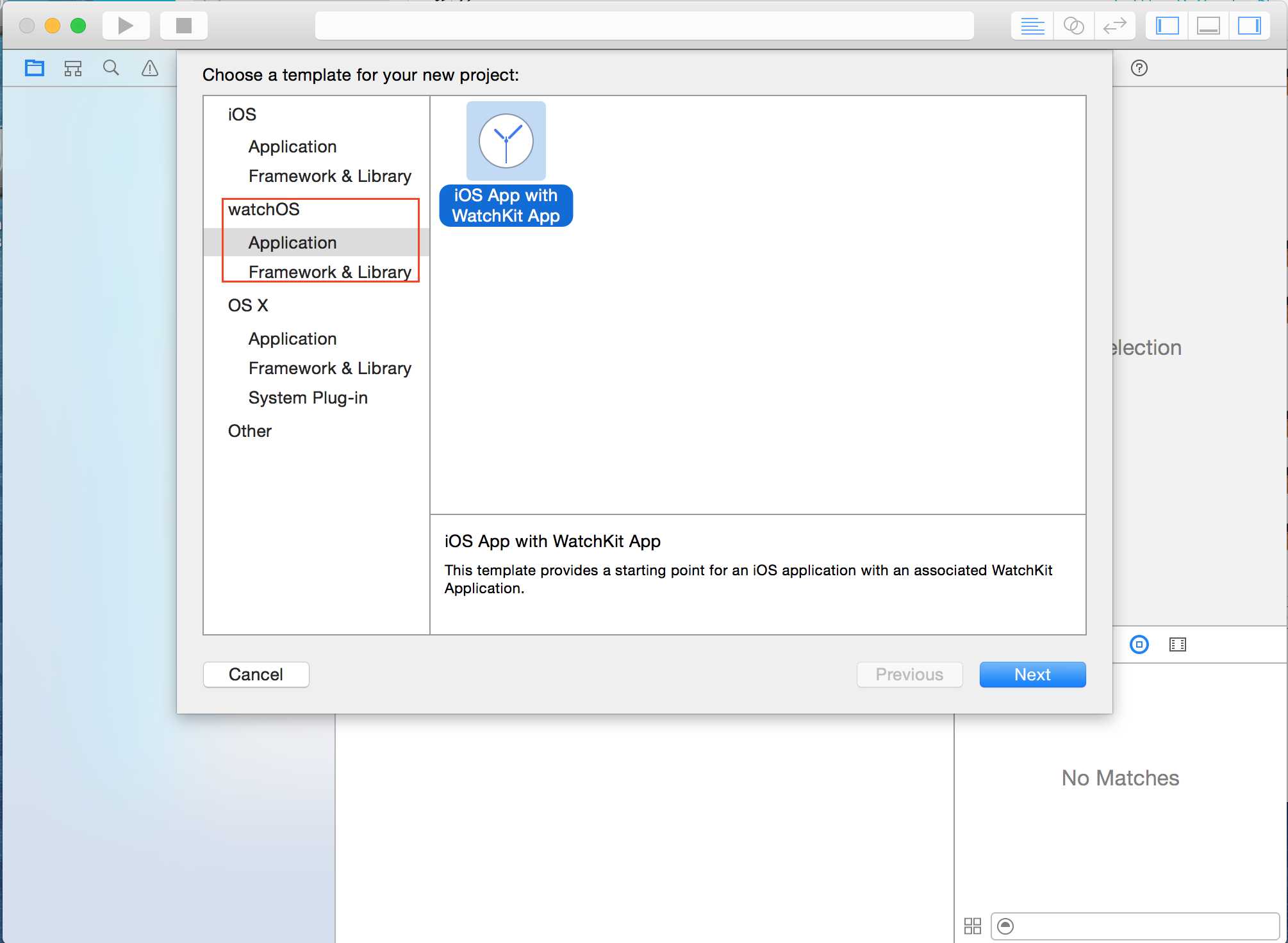This screenshot has width=1288, height=943.
Task: Click the Previous button
Action: point(909,675)
